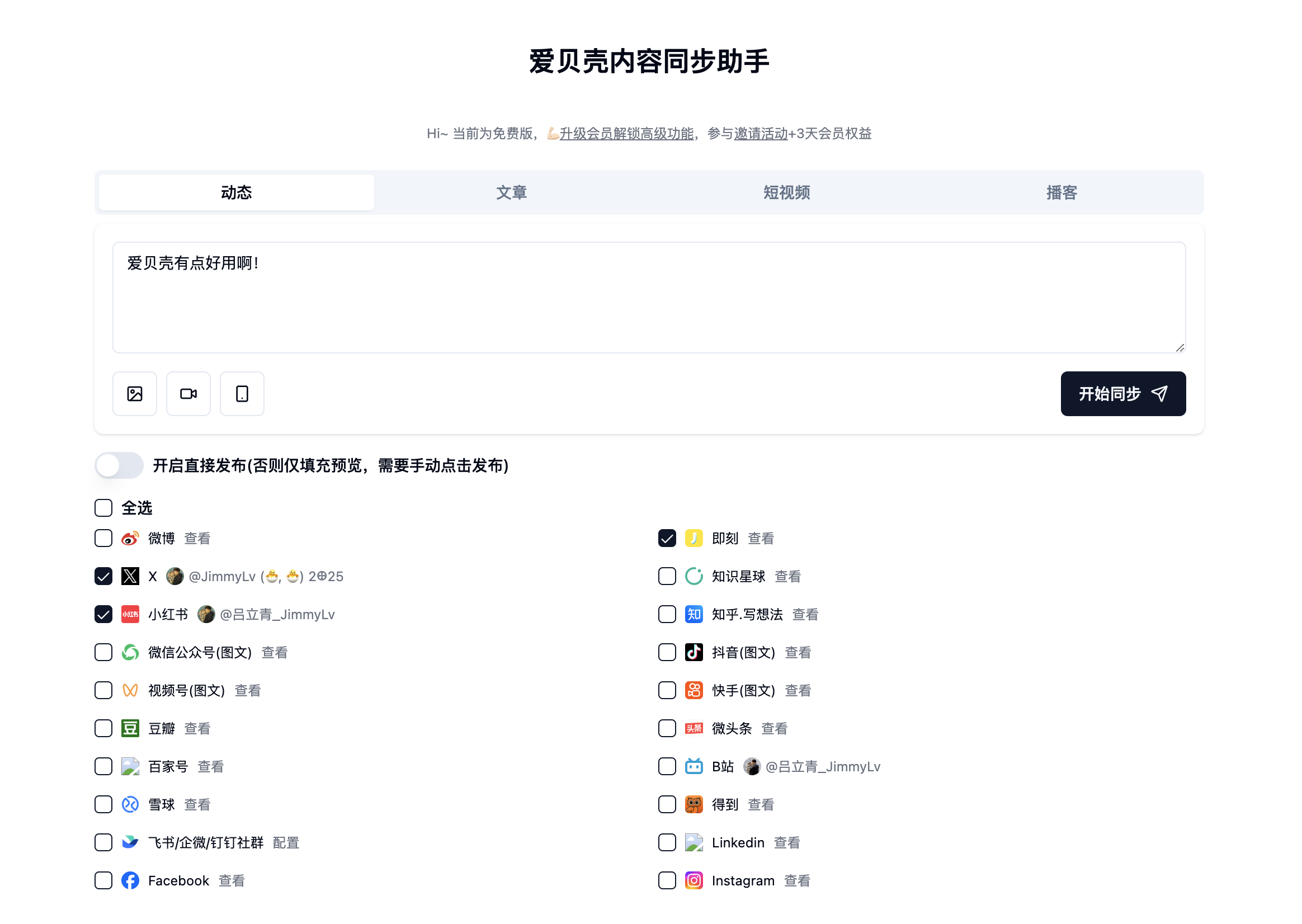Screen dimensions: 1302x924
Task: Click the 微头条 red logo icon
Action: click(x=695, y=729)
